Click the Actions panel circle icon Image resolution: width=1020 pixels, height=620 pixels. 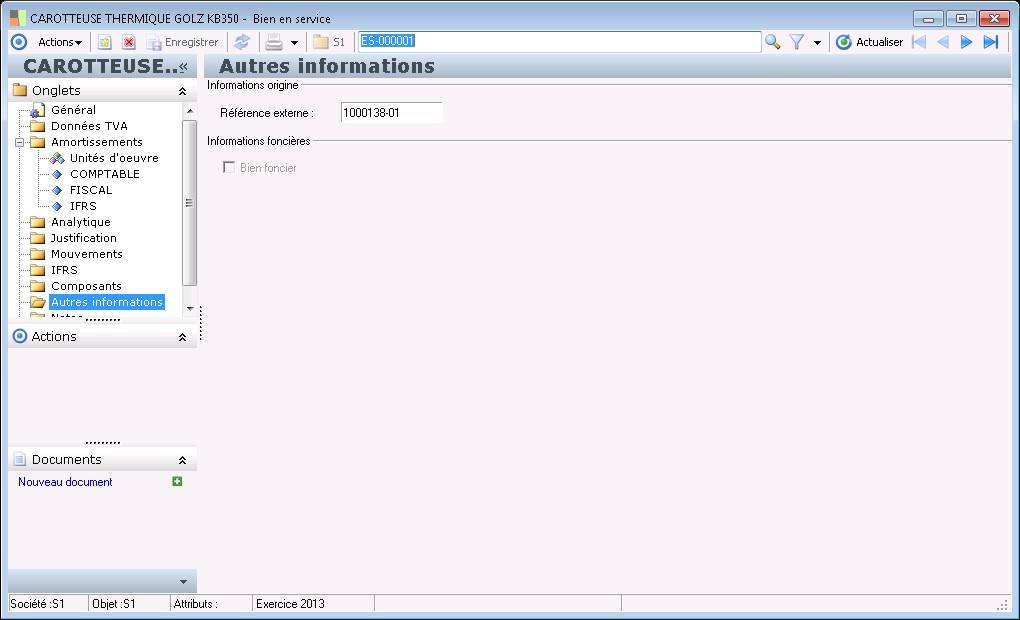point(20,336)
